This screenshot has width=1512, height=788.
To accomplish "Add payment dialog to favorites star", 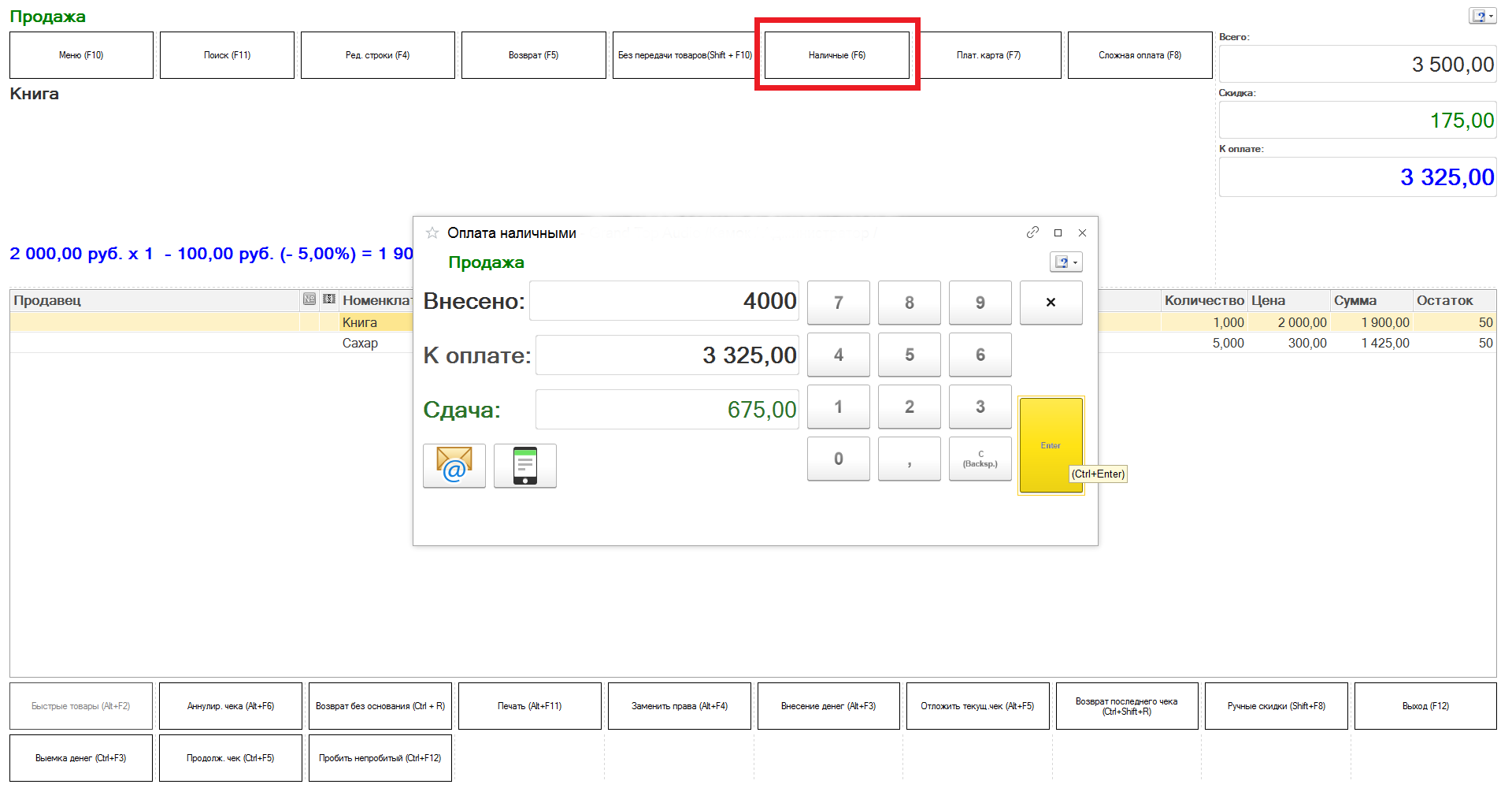I will [432, 232].
